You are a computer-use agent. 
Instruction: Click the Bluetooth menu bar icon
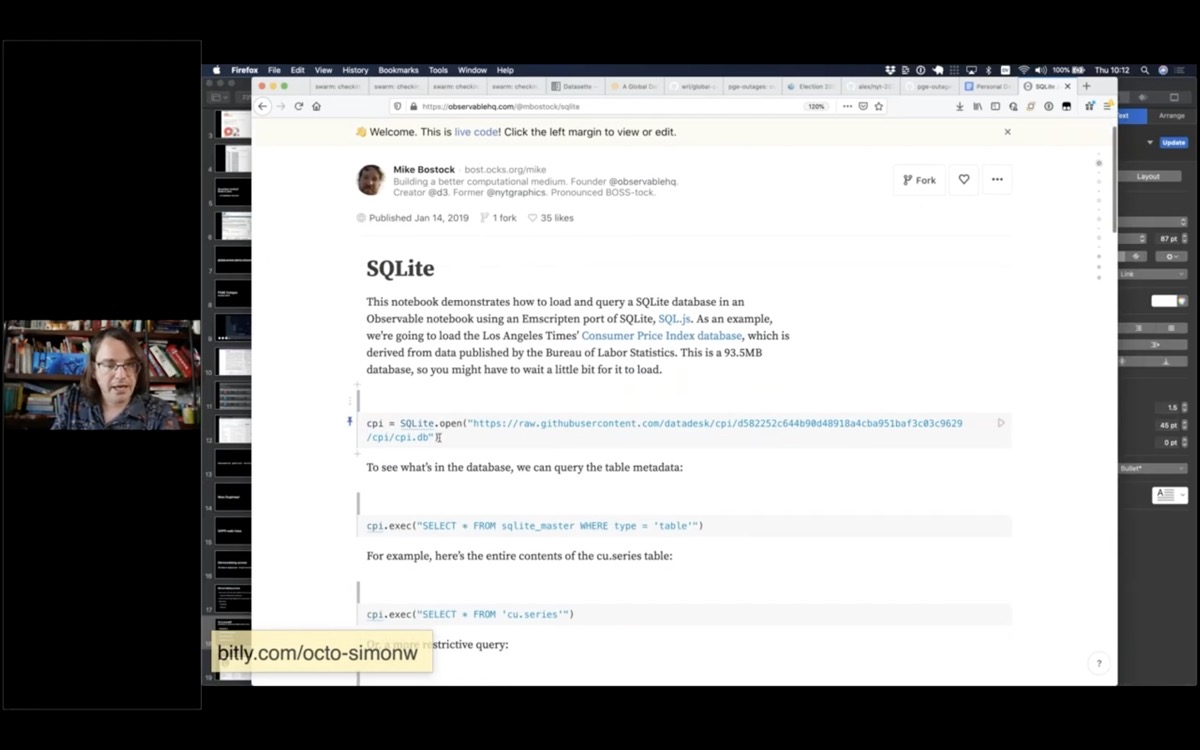988,70
